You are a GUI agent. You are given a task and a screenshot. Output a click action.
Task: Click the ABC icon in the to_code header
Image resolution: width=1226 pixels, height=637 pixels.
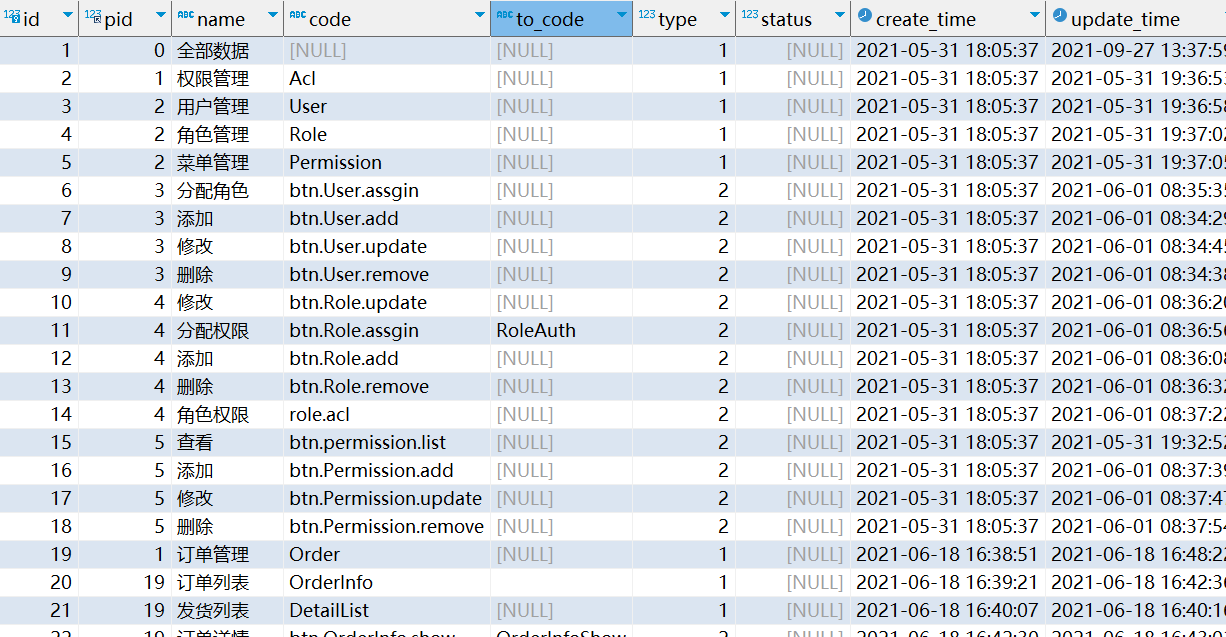504,17
